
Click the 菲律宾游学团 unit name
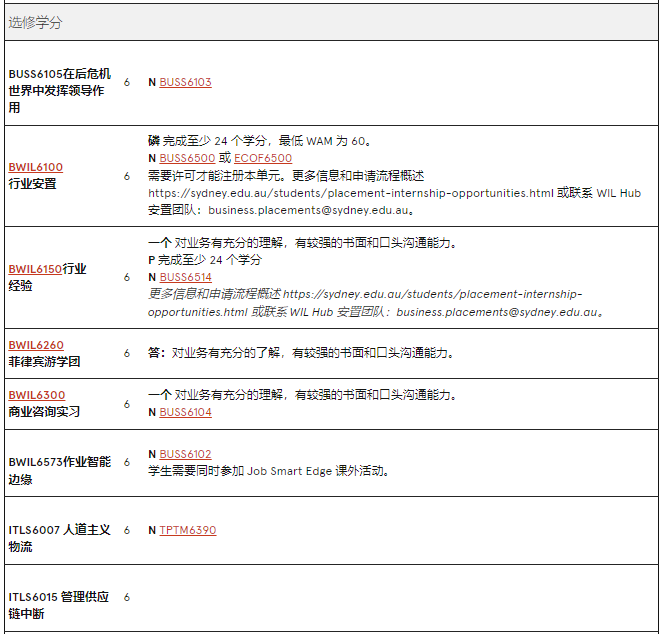(44, 362)
